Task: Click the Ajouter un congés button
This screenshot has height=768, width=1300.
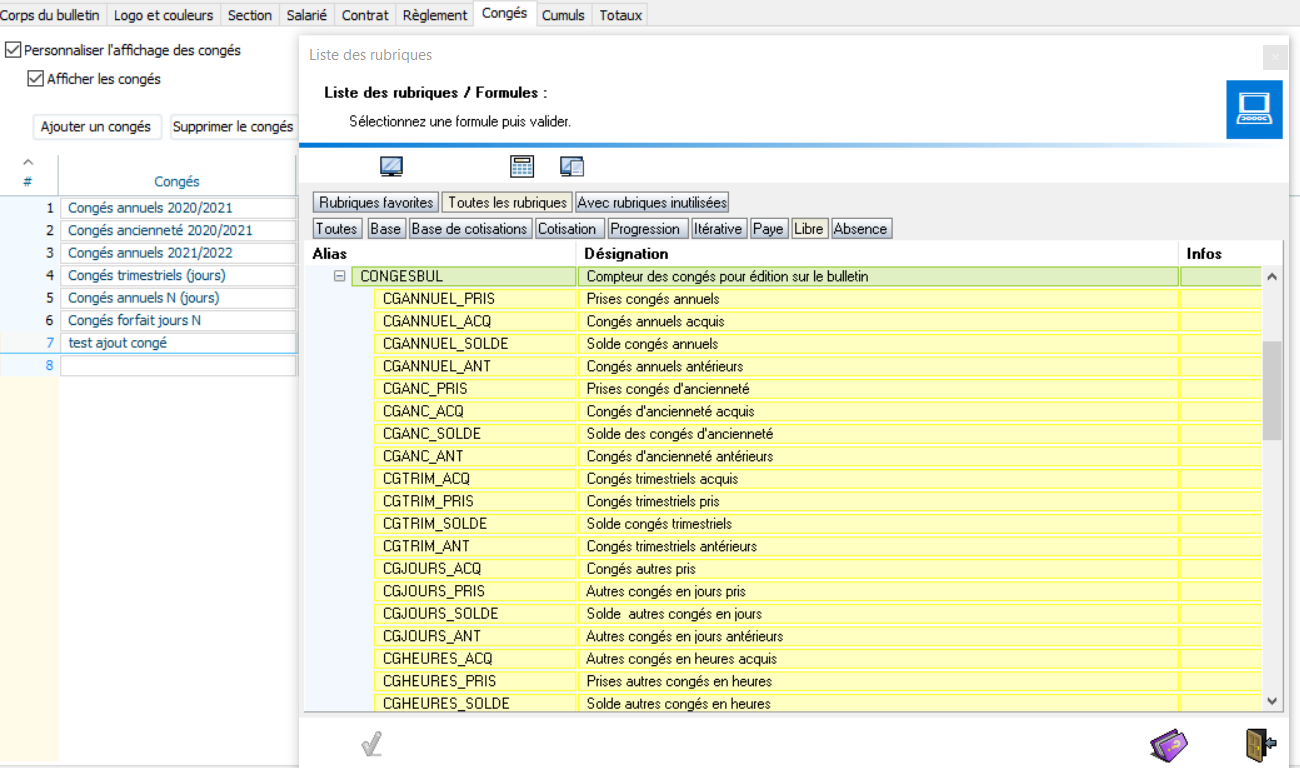Action: pos(96,127)
